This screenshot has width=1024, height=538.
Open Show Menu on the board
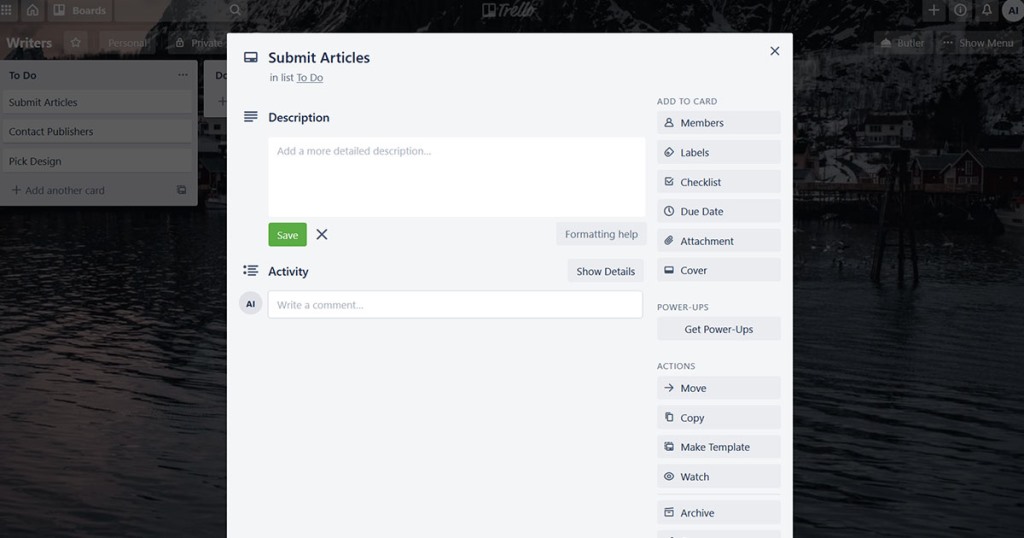[977, 43]
